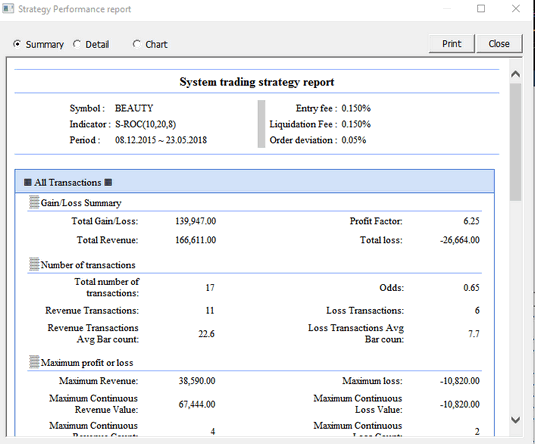Viewport: 535px width, 444px height.
Task: Click the square icon right of All Transactions
Action: [x=108, y=183]
